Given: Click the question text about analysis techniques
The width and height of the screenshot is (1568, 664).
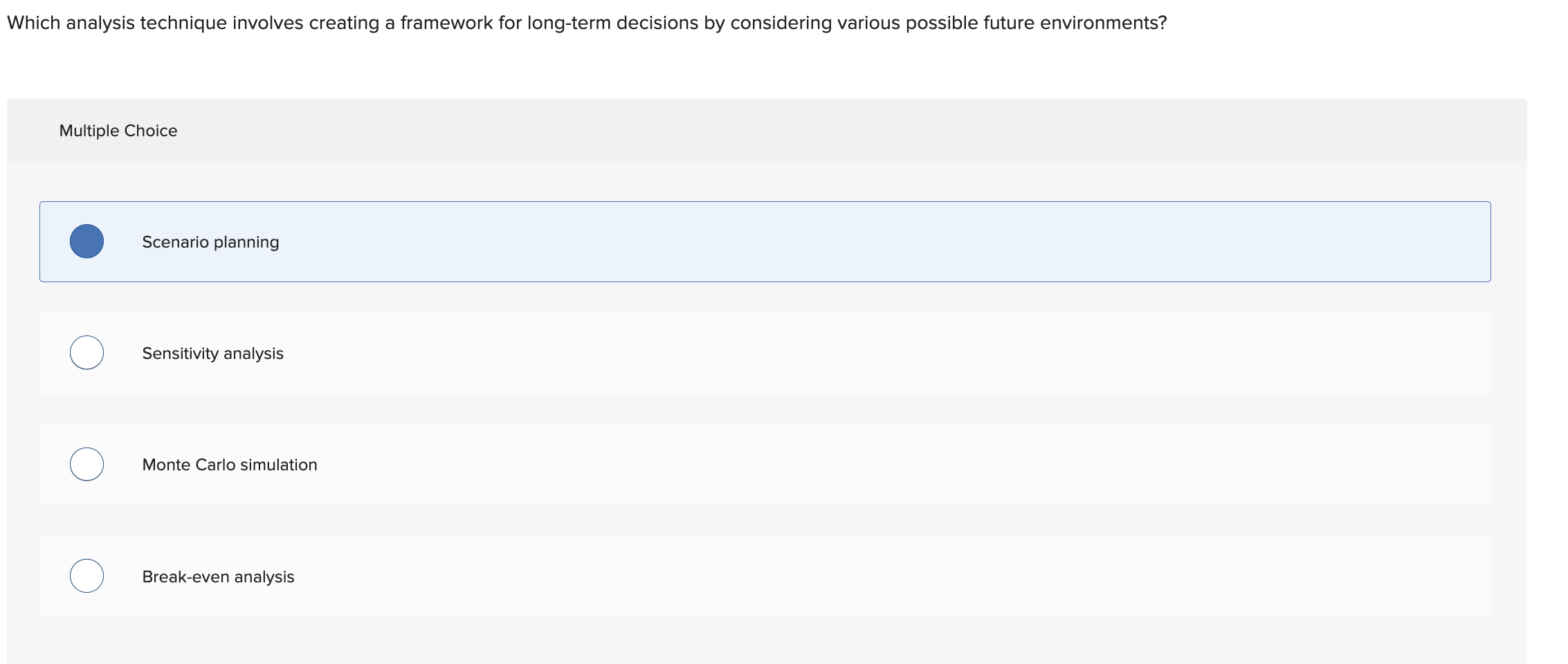Looking at the screenshot, I should point(587,22).
